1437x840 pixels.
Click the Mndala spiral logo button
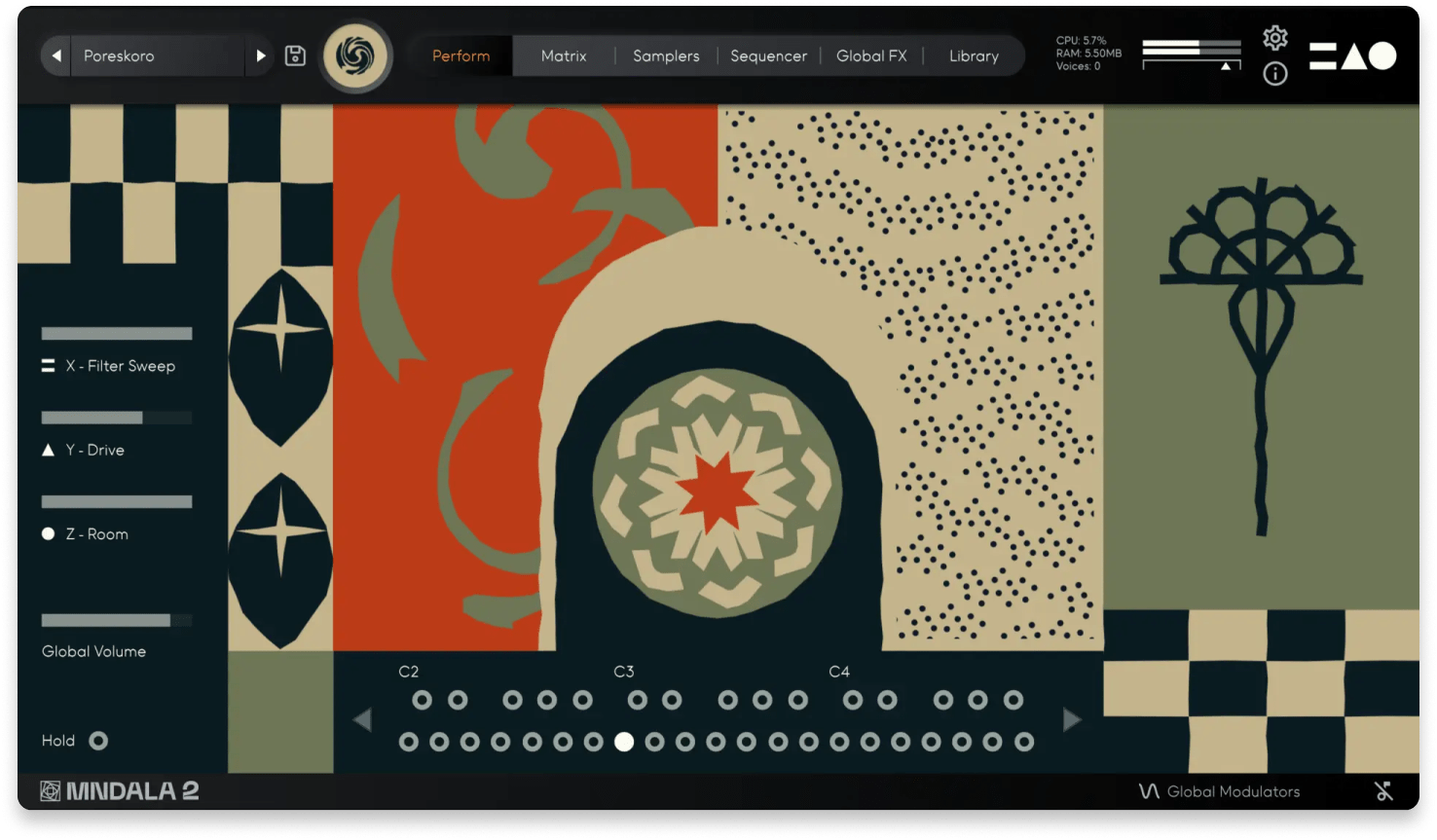[356, 56]
